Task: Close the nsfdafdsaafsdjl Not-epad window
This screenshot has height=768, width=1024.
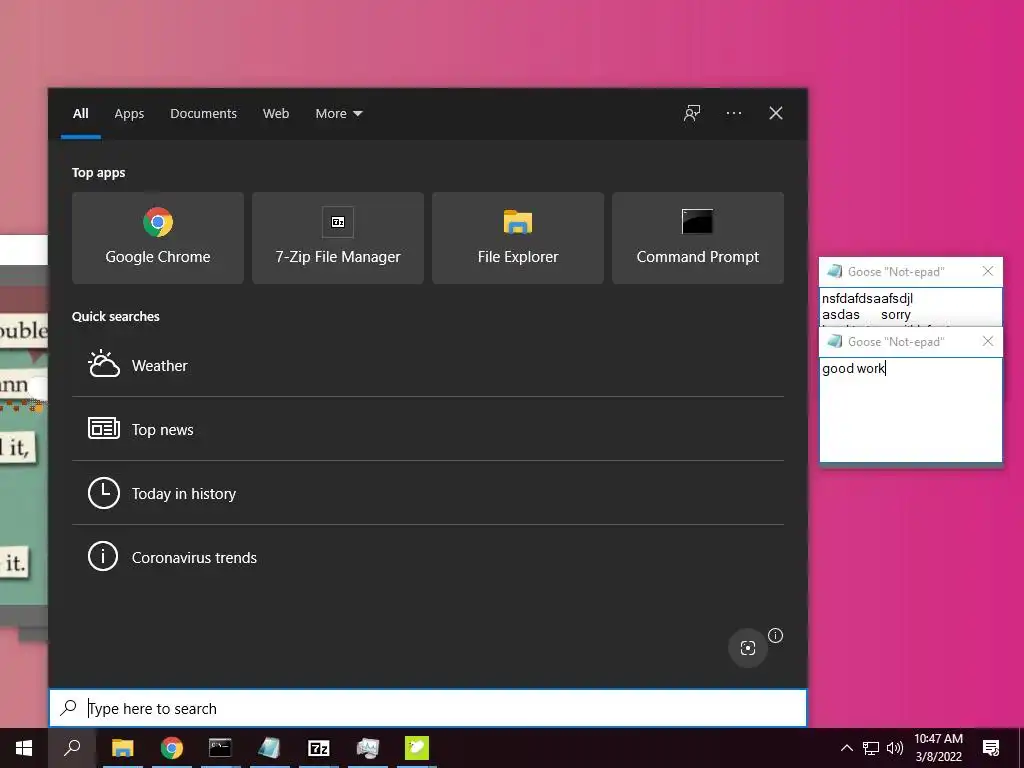Action: pyautogui.click(x=988, y=271)
